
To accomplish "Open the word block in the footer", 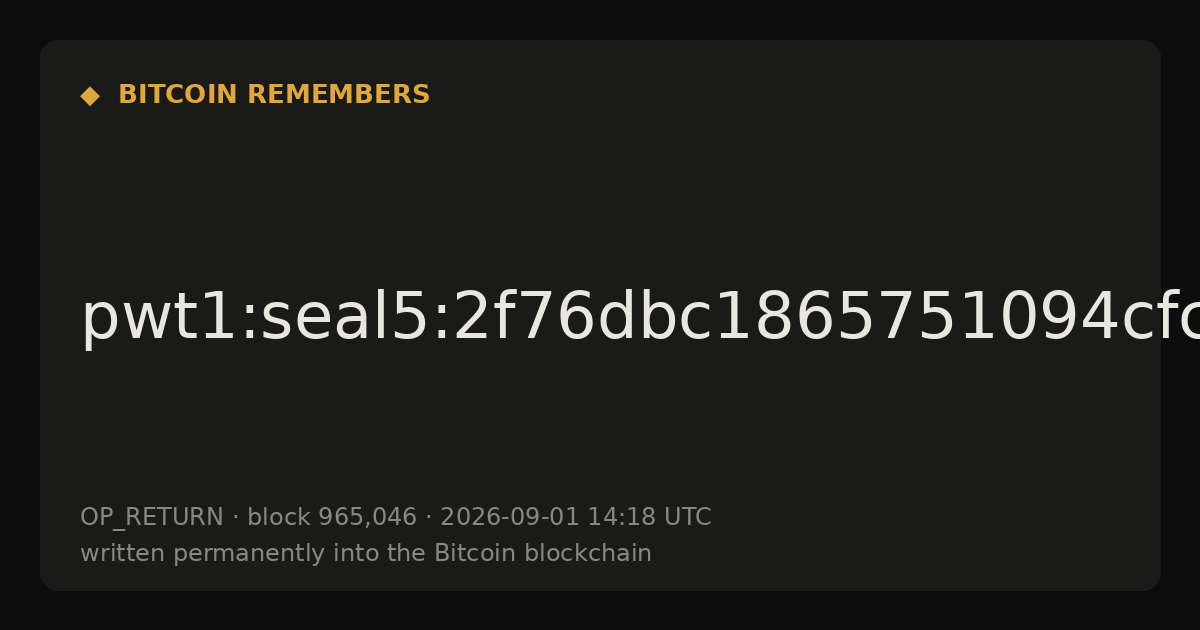I will [x=279, y=517].
